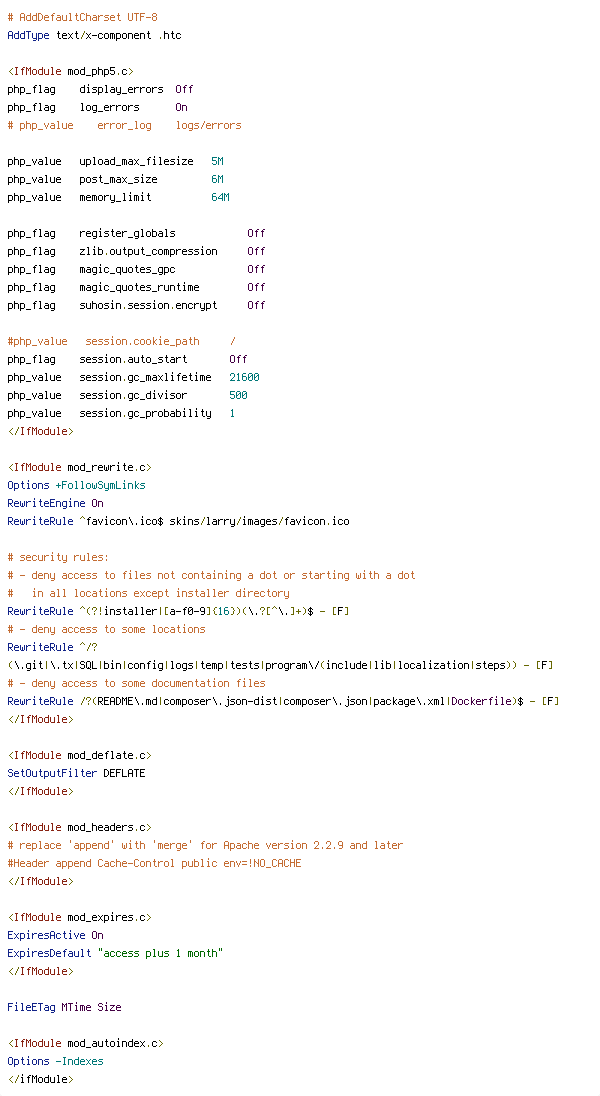
Task: Click the On value beside log_errors
Action: tap(181, 107)
